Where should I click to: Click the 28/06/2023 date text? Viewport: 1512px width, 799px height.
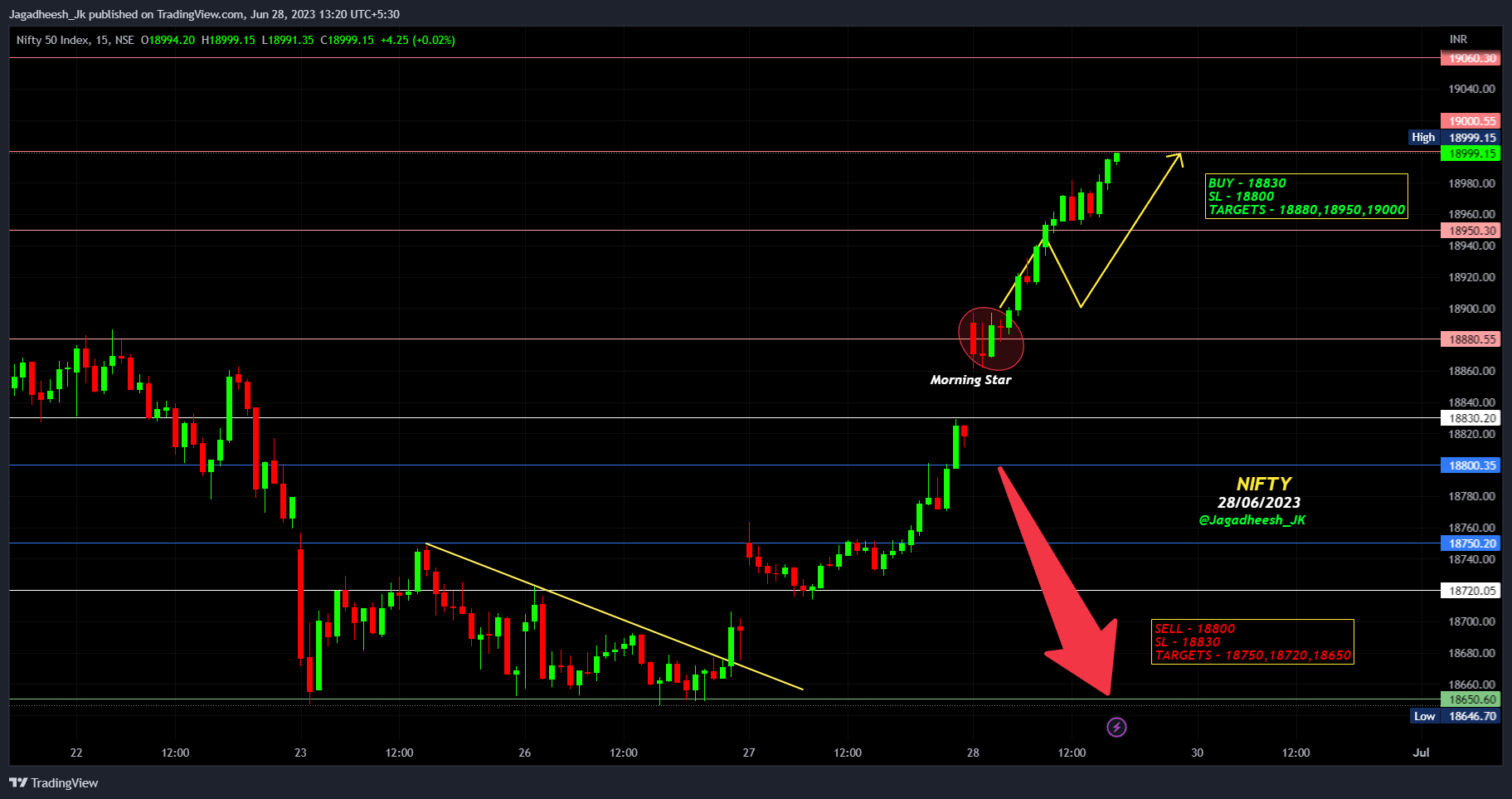1259,503
